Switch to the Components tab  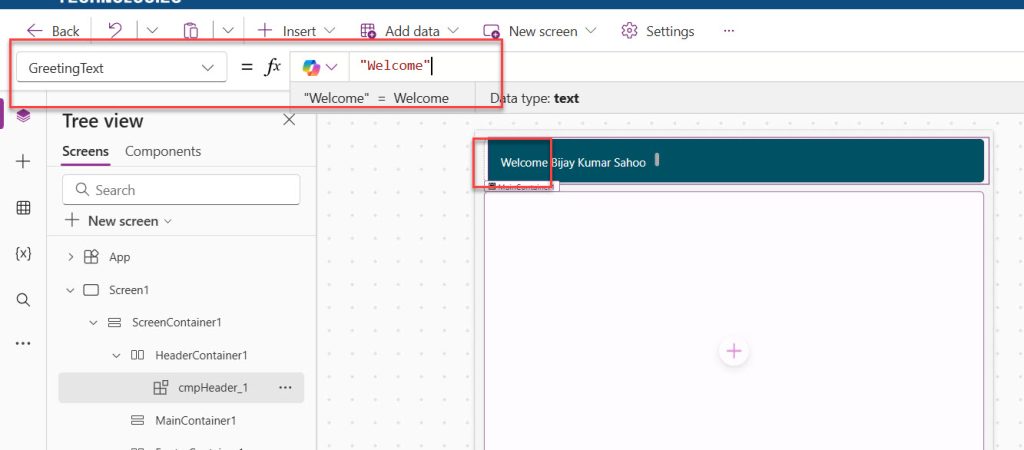[163, 152]
